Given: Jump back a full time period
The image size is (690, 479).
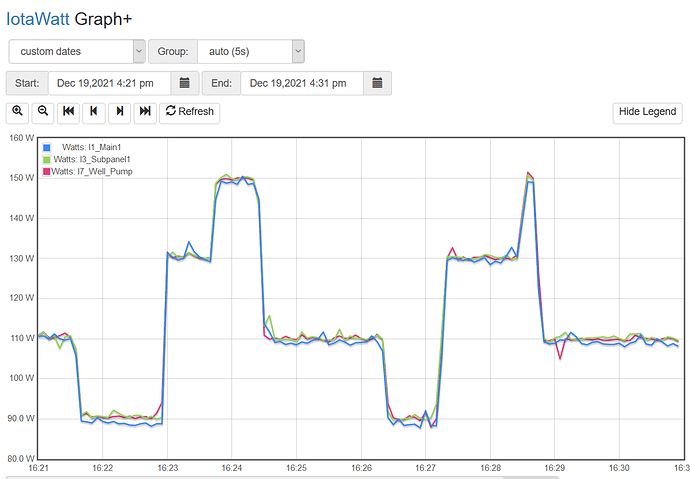Looking at the screenshot, I should [68, 113].
